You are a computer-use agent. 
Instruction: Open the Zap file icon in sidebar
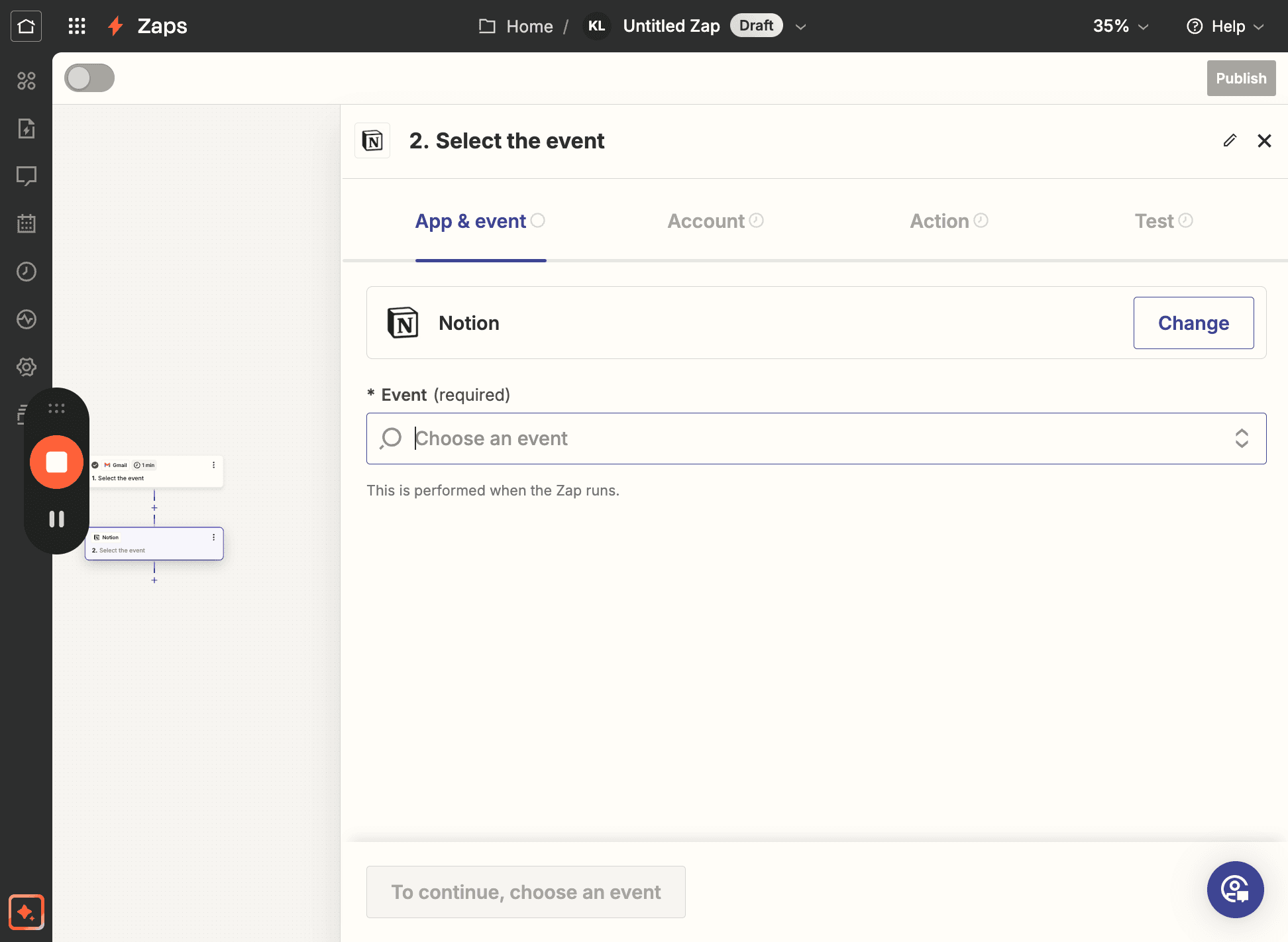26,129
